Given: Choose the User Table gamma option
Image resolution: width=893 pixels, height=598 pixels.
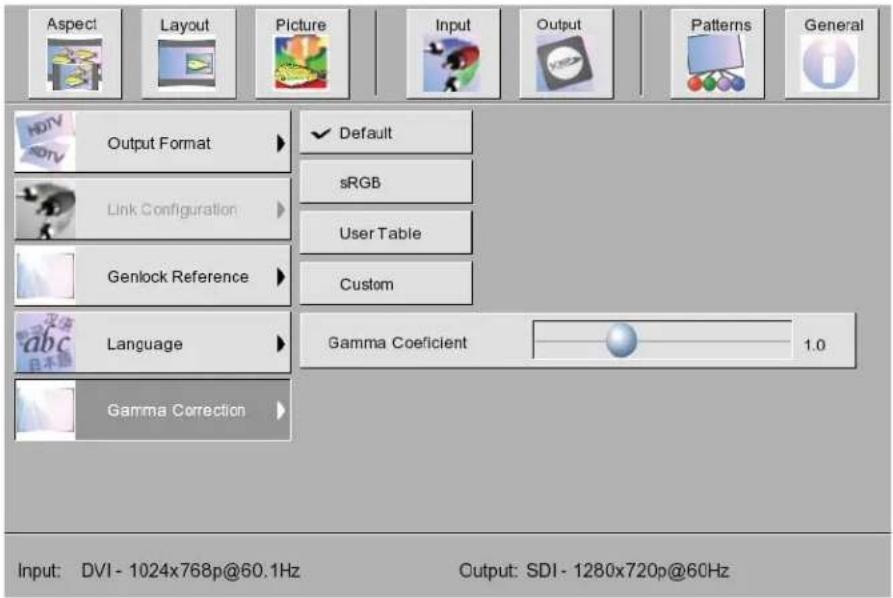Looking at the screenshot, I should tap(386, 233).
